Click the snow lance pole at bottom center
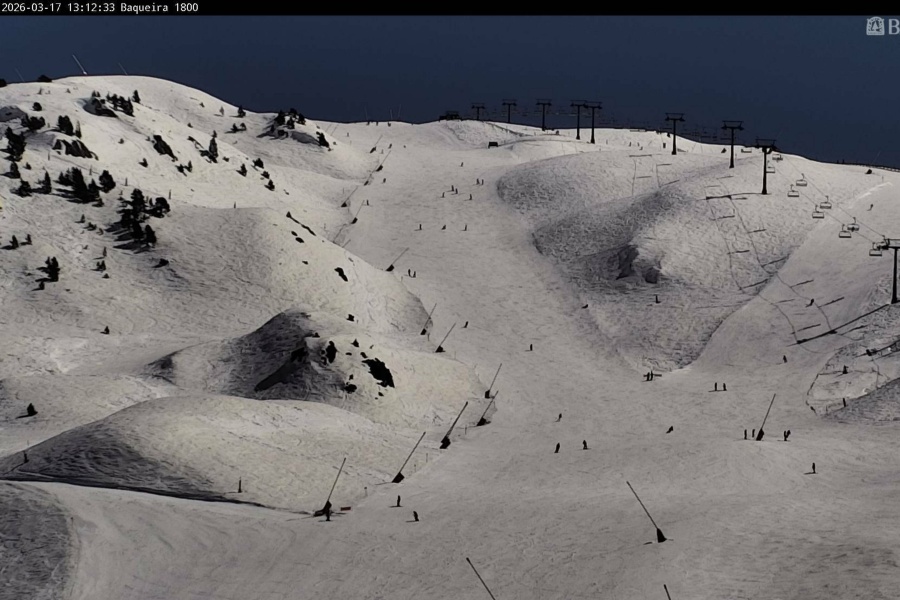Viewport: 900px width, 600px height. pos(480,578)
